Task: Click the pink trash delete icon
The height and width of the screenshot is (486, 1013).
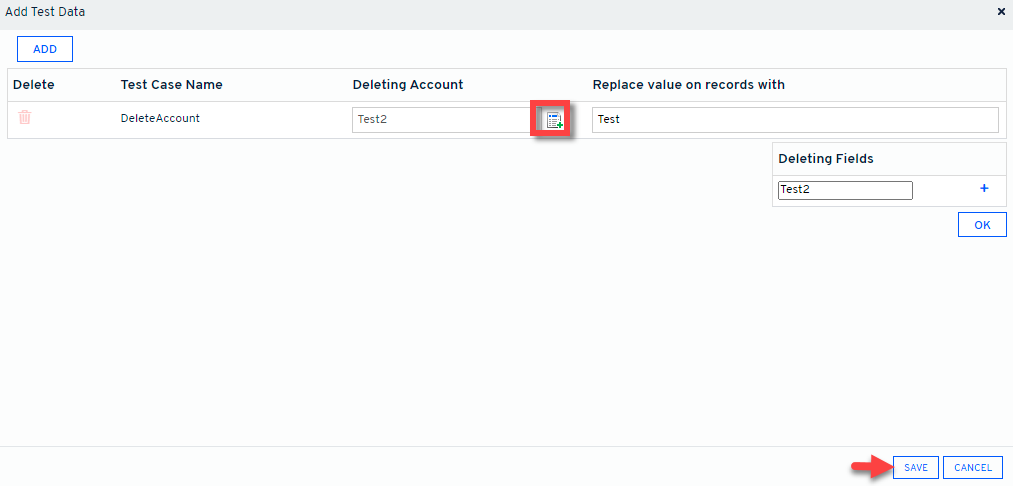Action: [x=25, y=118]
